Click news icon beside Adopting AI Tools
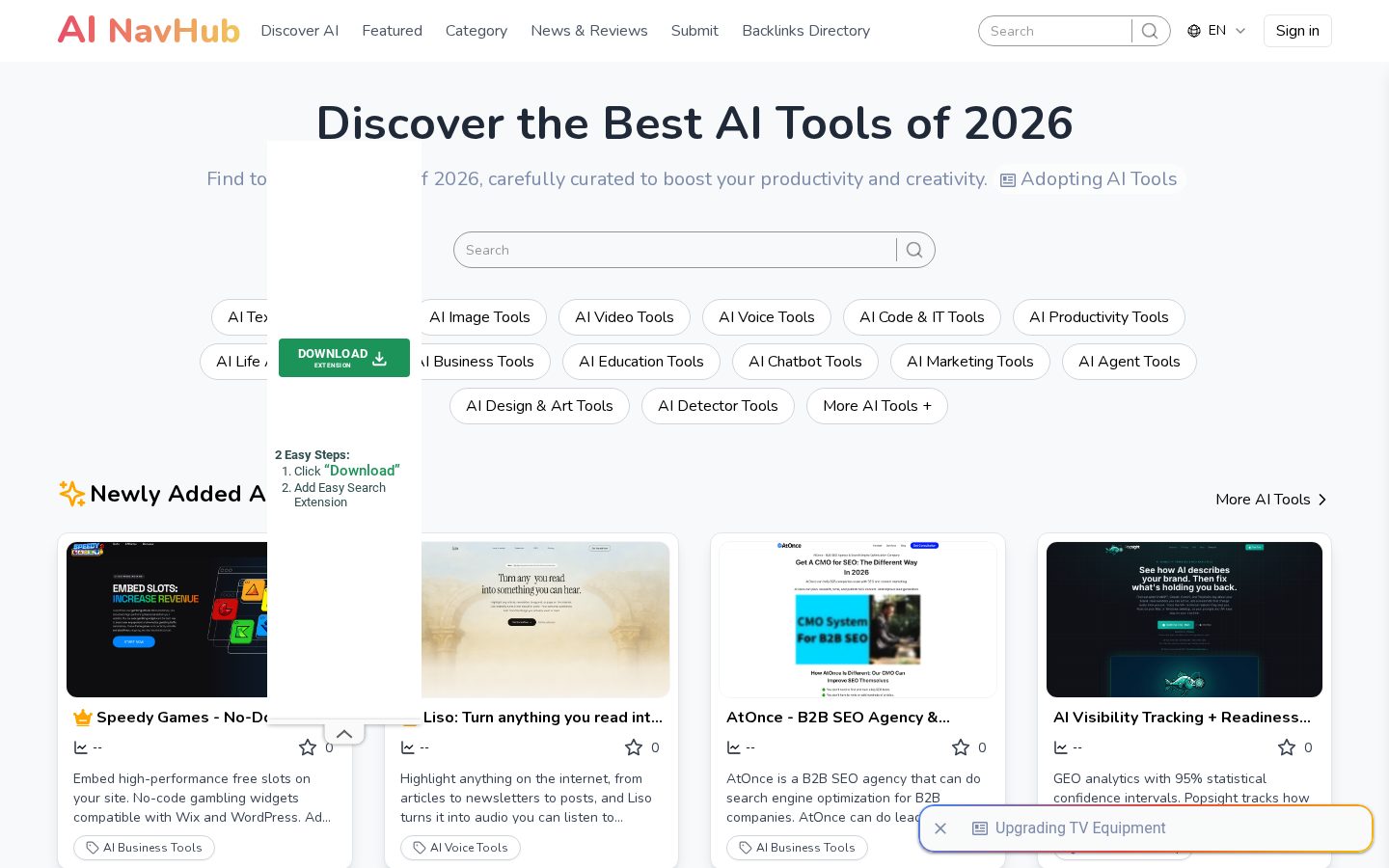 (1008, 180)
